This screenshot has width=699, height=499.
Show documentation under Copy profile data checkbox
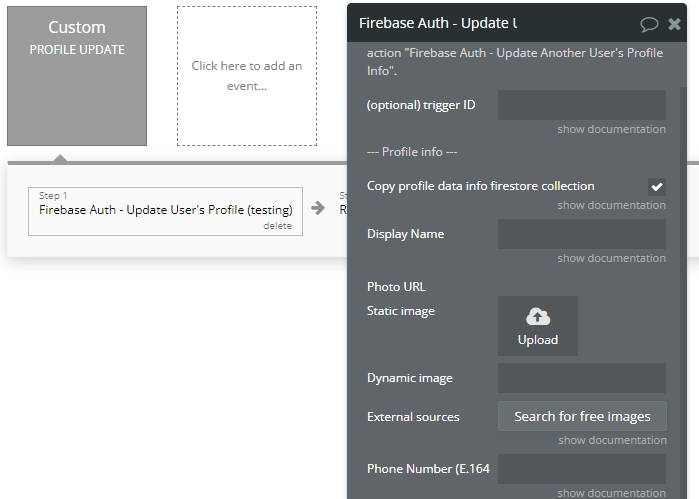click(x=611, y=205)
